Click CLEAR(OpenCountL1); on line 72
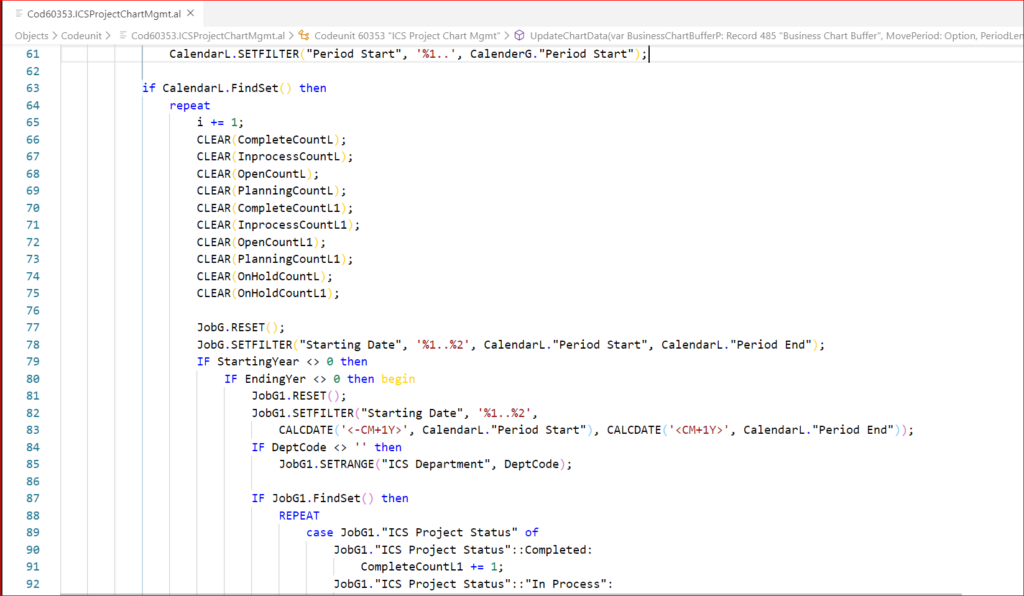The height and width of the screenshot is (596, 1024). click(x=261, y=242)
